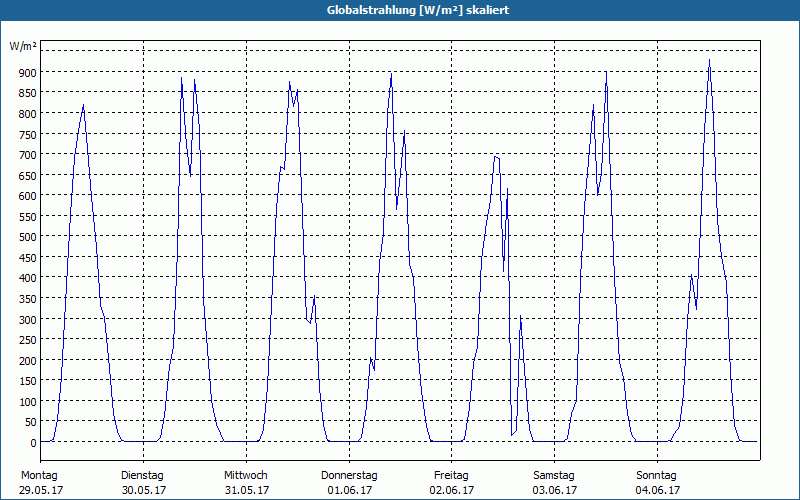This screenshot has width=800, height=500.
Task: Click the date label 31.05.17
Action: (247, 490)
